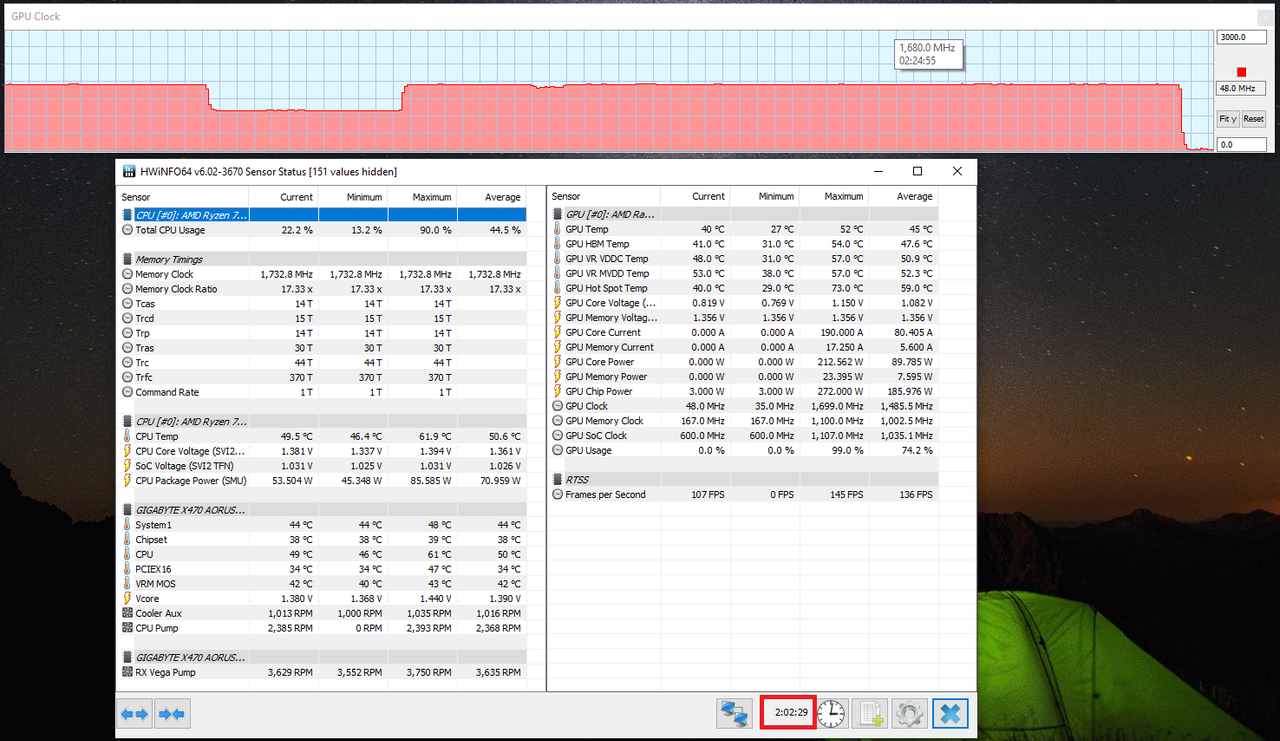Select the System1 temperature row
The image size is (1280, 741).
[322, 525]
